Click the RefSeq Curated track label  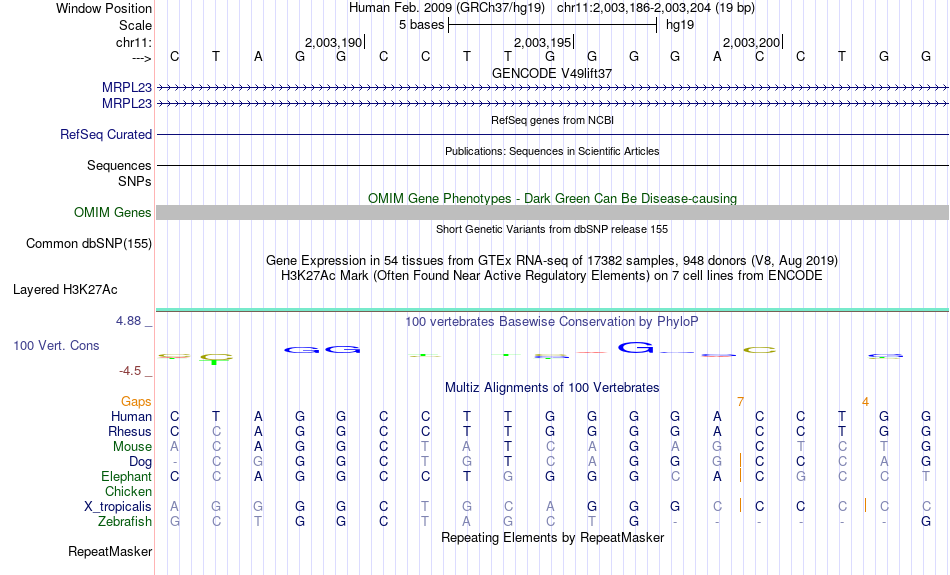tap(105, 135)
